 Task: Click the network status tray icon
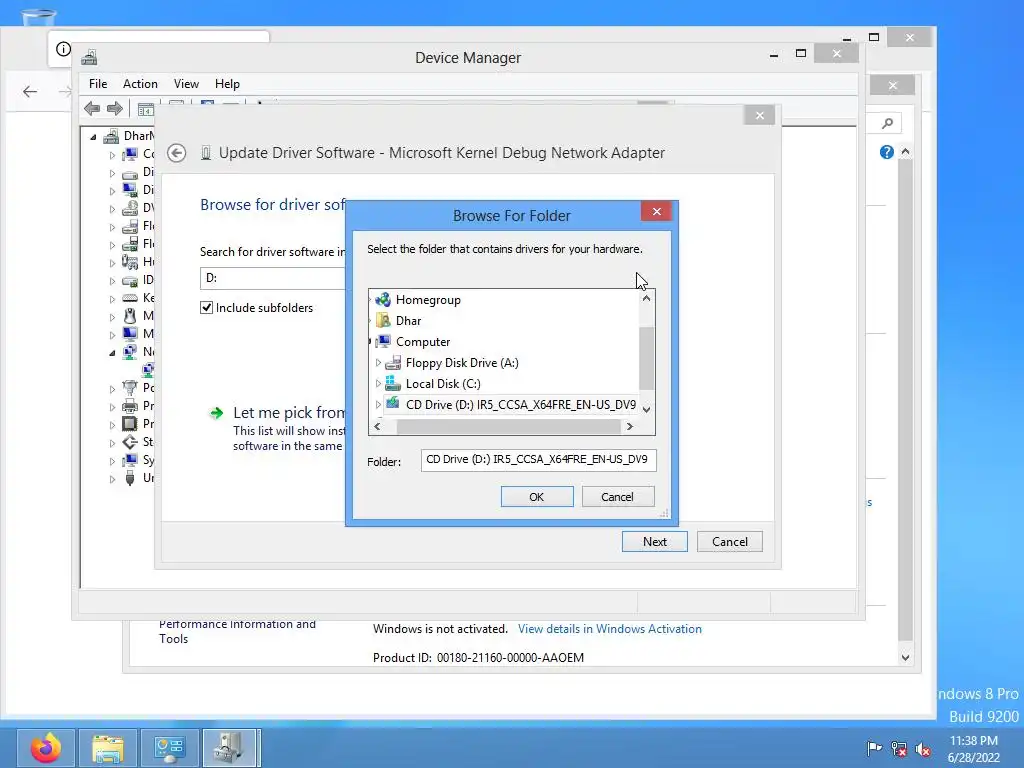click(x=899, y=749)
